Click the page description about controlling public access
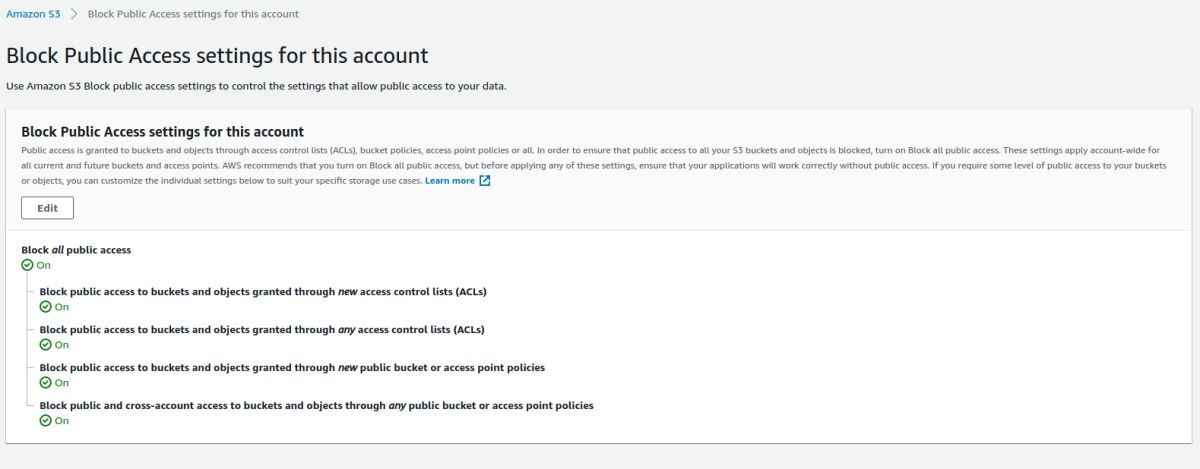1200x469 pixels. point(256,86)
